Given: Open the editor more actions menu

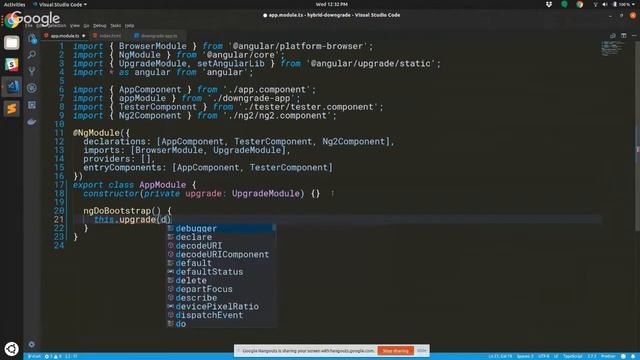Looking at the screenshot, I should (634, 36).
